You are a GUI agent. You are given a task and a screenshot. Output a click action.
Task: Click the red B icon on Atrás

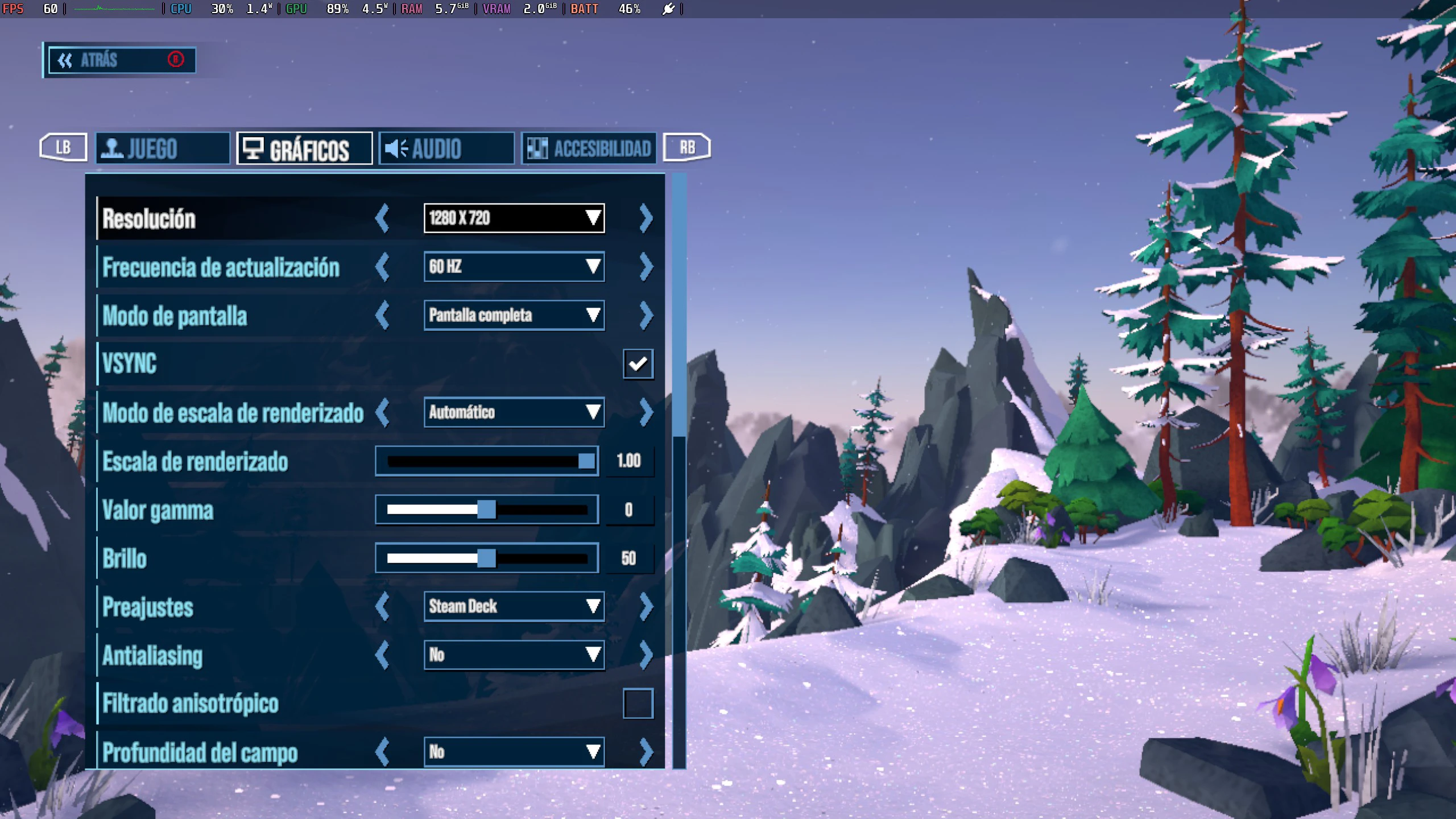[176, 59]
